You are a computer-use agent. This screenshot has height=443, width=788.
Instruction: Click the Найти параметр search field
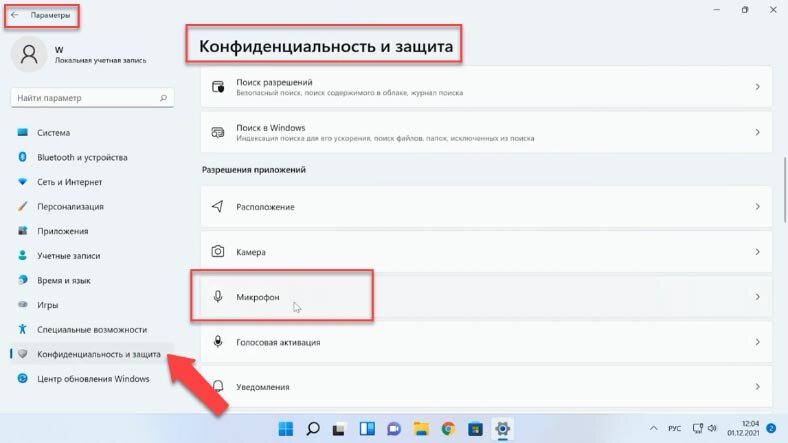92,98
